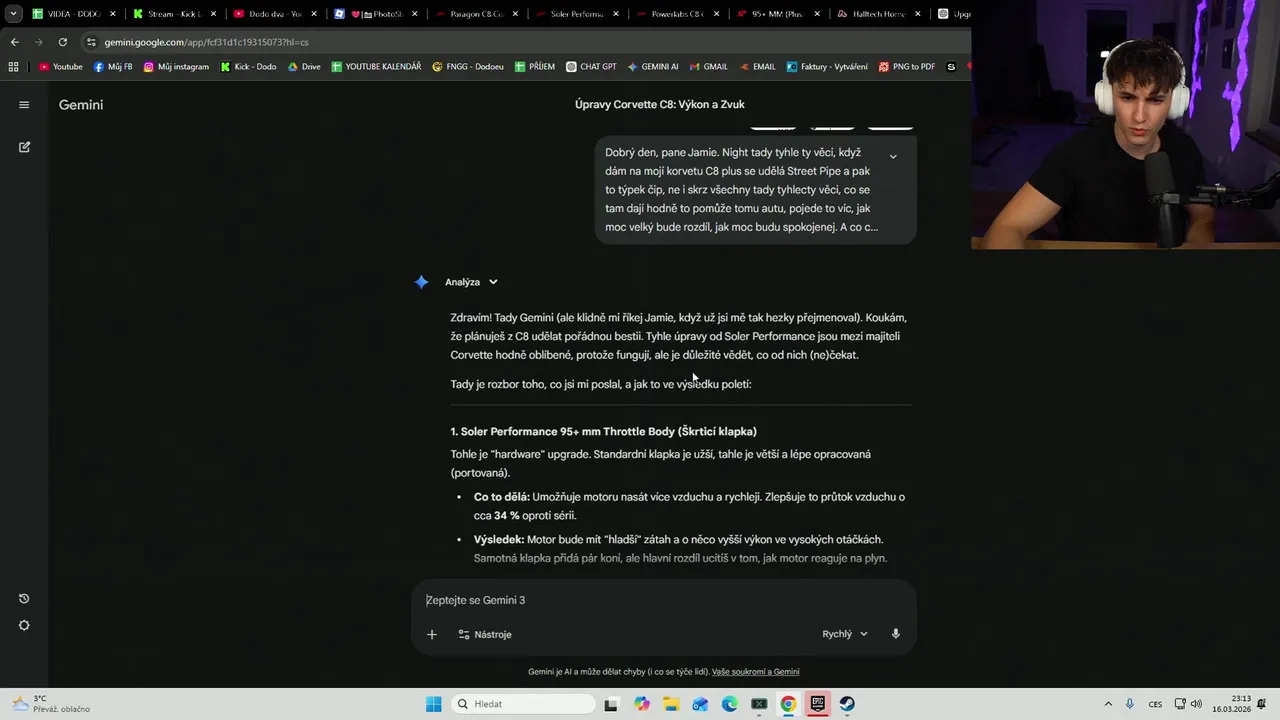1280x720 pixels.
Task: Open the GEMINI AI bookmark
Action: [x=653, y=67]
